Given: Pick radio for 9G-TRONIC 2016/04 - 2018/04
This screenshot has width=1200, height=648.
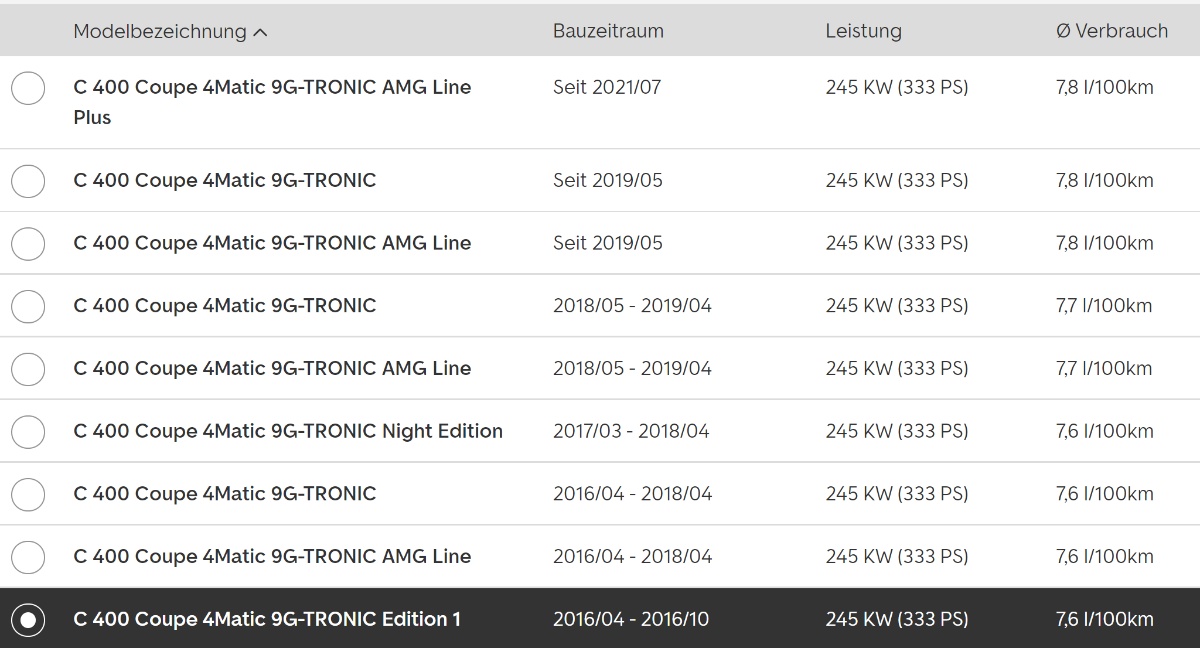Looking at the screenshot, I should pyautogui.click(x=28, y=494).
